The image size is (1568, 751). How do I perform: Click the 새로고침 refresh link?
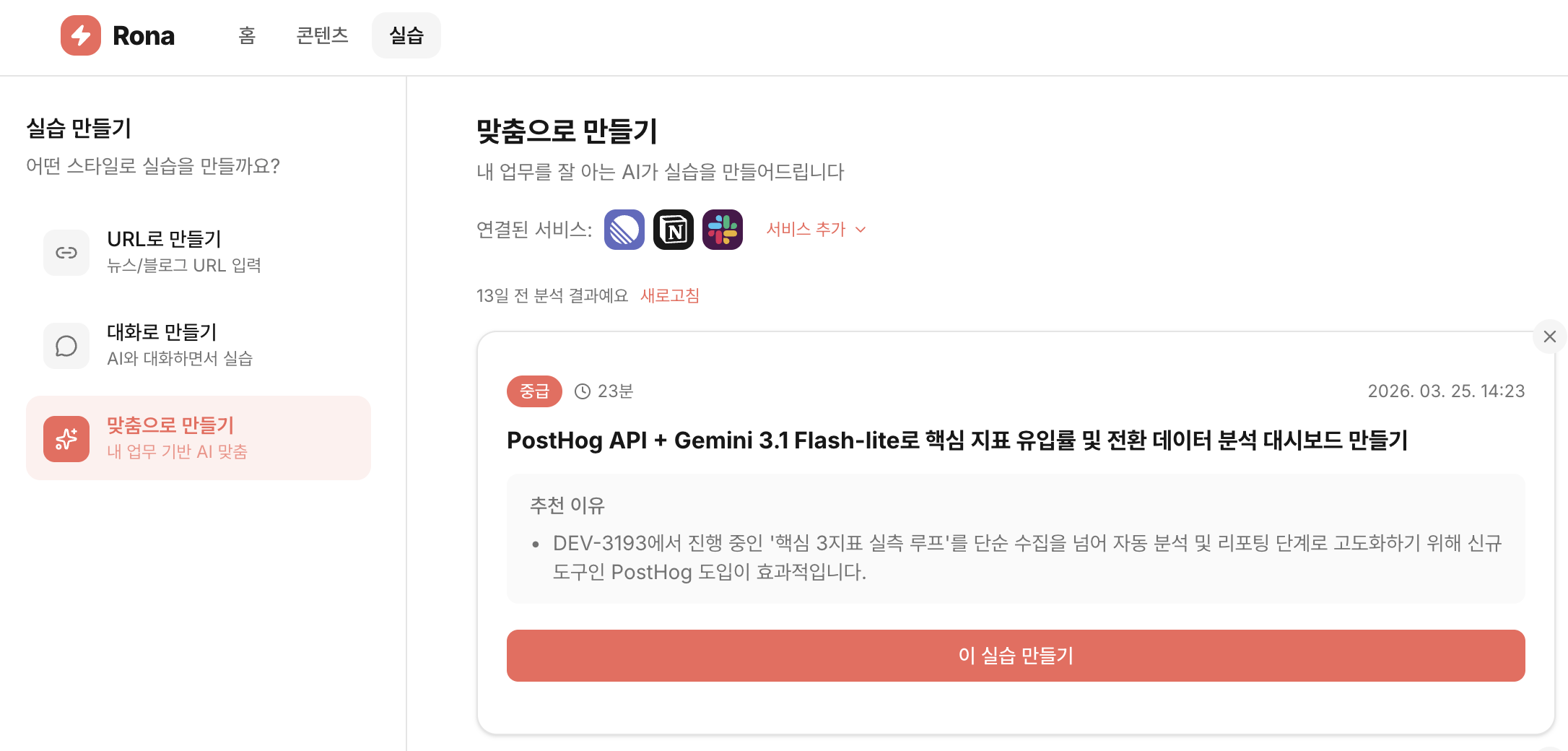[668, 295]
